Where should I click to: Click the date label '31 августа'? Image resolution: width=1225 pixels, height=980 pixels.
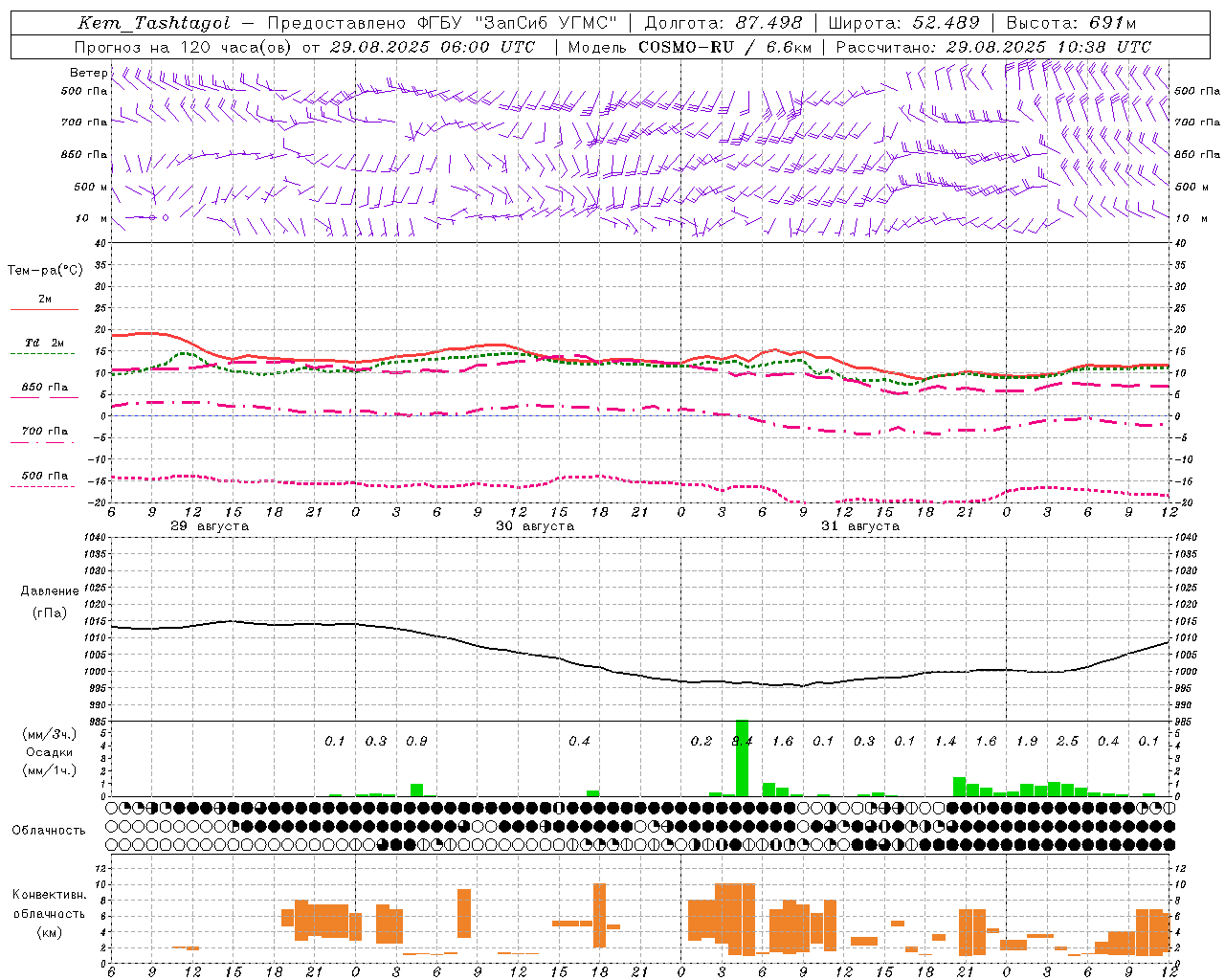point(860,526)
